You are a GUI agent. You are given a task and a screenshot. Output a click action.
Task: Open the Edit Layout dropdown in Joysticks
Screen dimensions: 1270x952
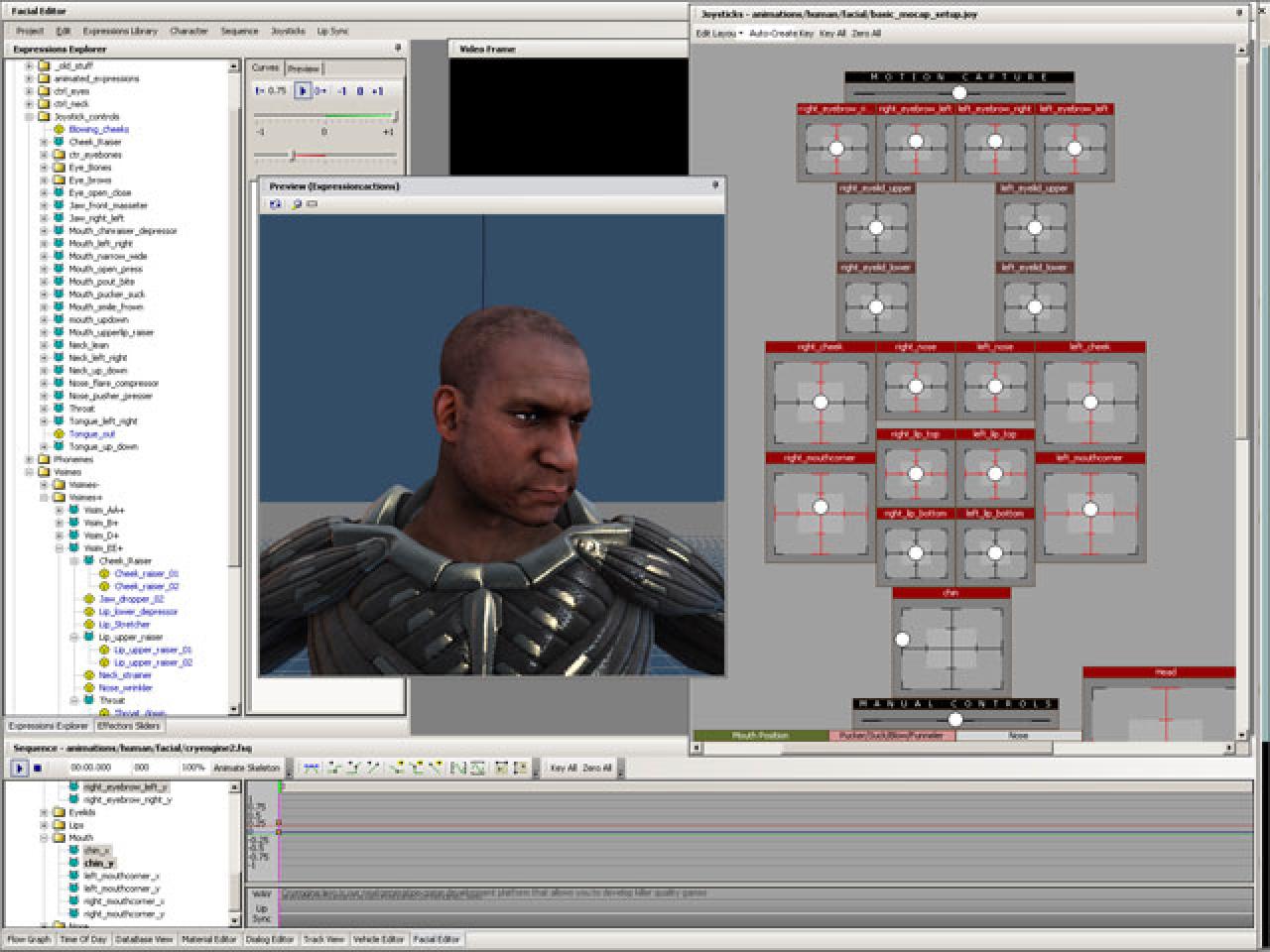click(719, 34)
